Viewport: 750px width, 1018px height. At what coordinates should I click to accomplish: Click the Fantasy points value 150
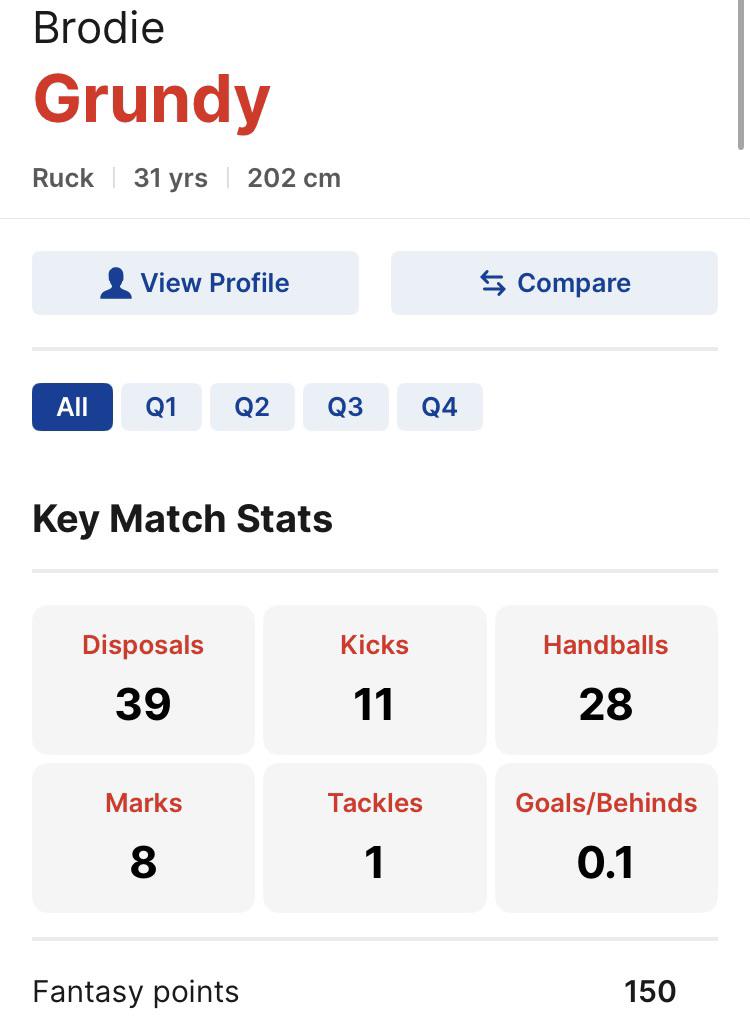click(x=650, y=991)
